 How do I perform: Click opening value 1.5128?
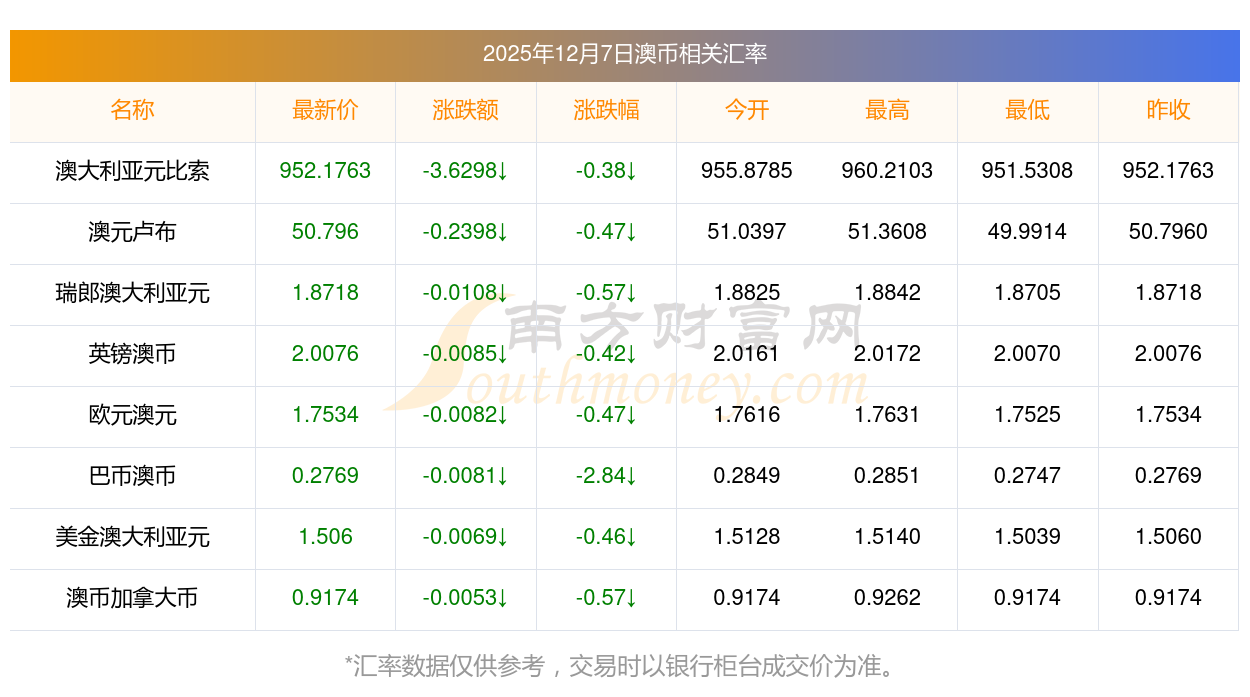[x=747, y=537]
